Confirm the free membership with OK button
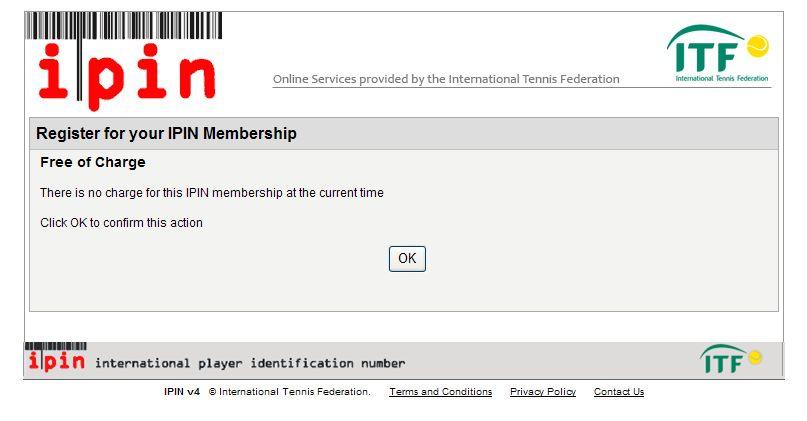 (x=407, y=258)
